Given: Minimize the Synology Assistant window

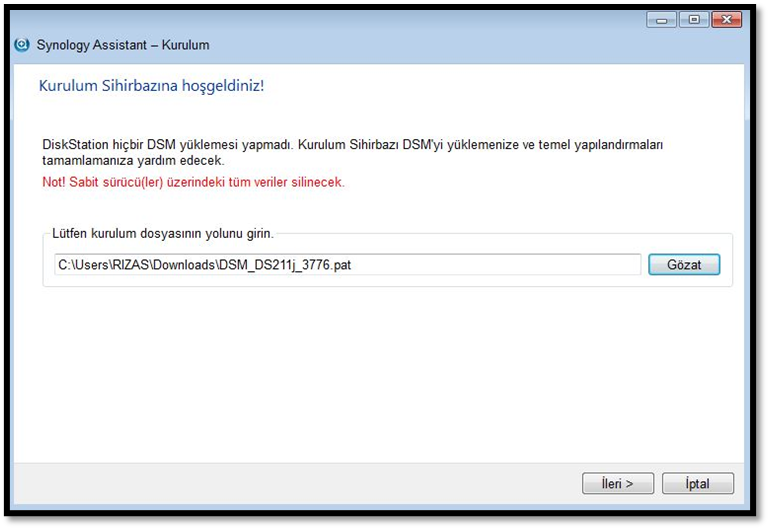Looking at the screenshot, I should 660,19.
